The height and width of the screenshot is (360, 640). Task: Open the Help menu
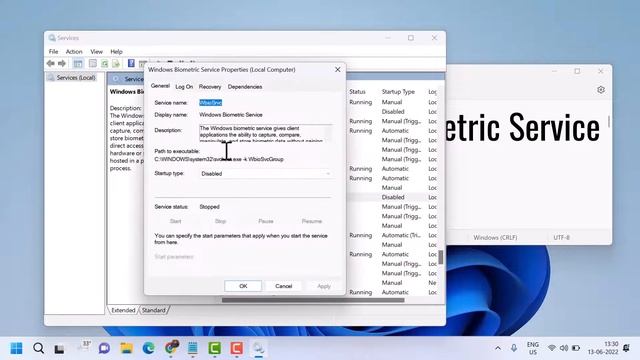[x=116, y=52]
